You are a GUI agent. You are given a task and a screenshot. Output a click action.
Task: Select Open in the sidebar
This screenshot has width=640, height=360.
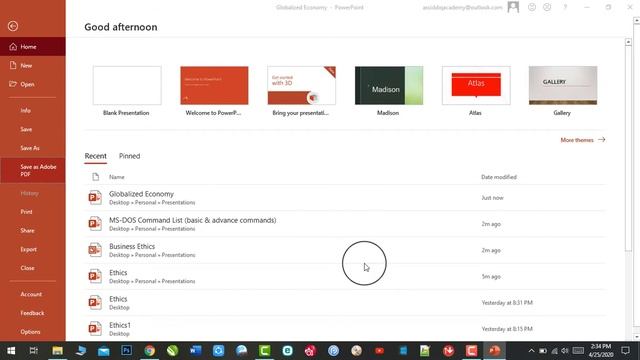(x=33, y=84)
